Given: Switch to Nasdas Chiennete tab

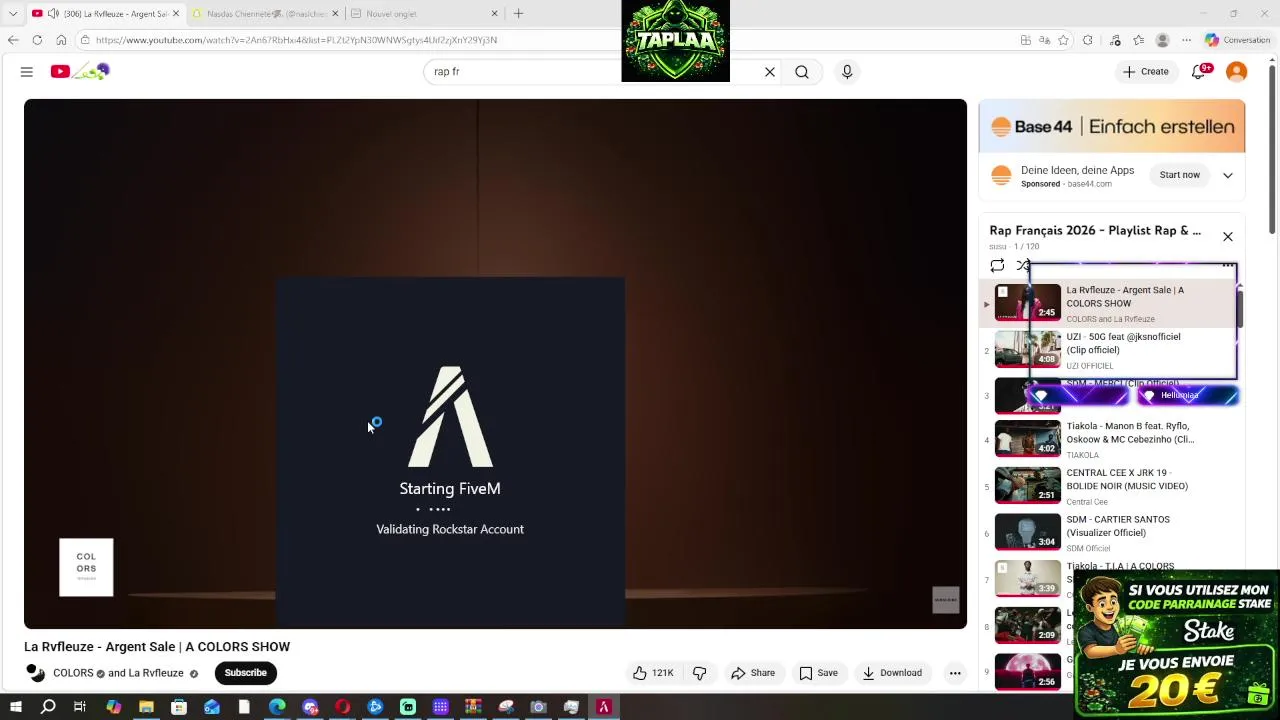Looking at the screenshot, I should pyautogui.click(x=266, y=14).
